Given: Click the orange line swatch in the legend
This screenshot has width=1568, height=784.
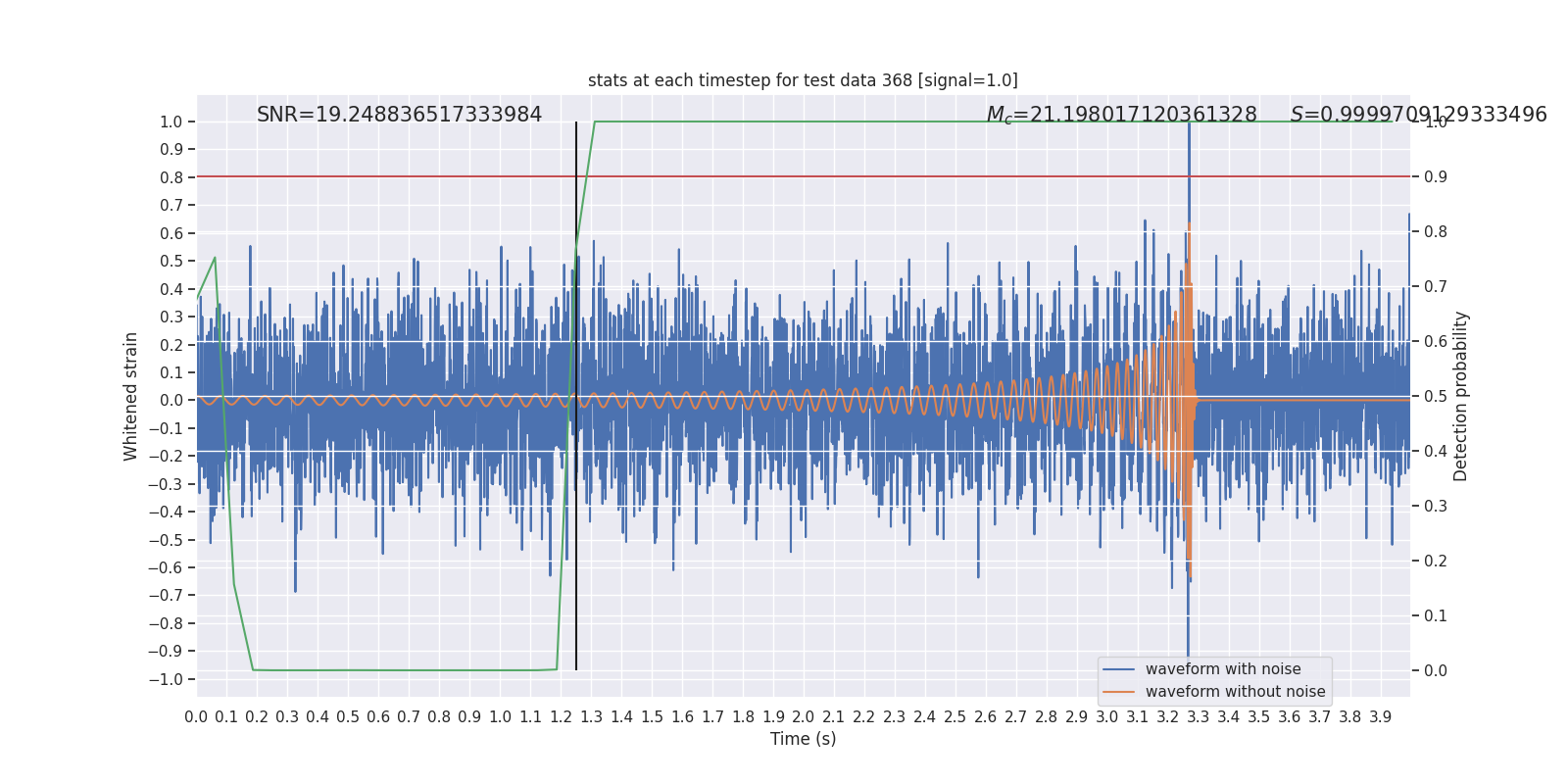Looking at the screenshot, I should pyautogui.click(x=1118, y=692).
